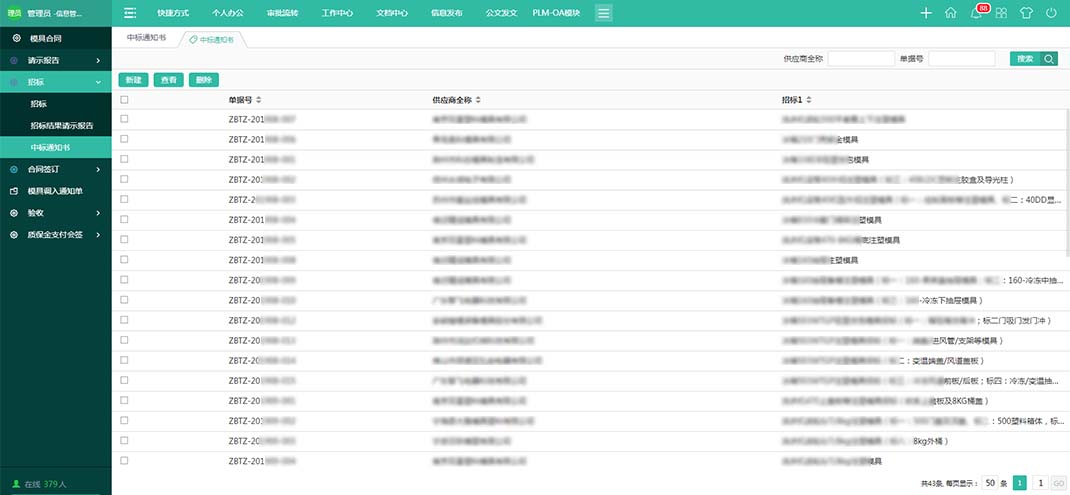
Task: Click the shirt theme icon
Action: [x=1026, y=13]
